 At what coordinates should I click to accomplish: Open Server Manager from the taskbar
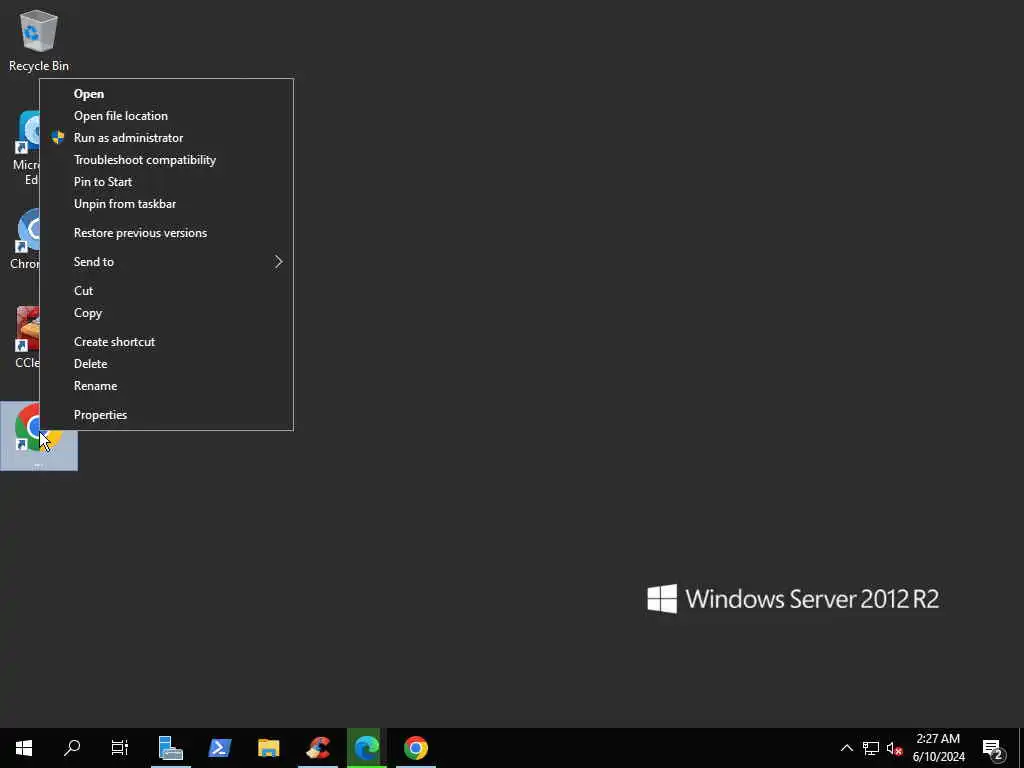point(171,748)
